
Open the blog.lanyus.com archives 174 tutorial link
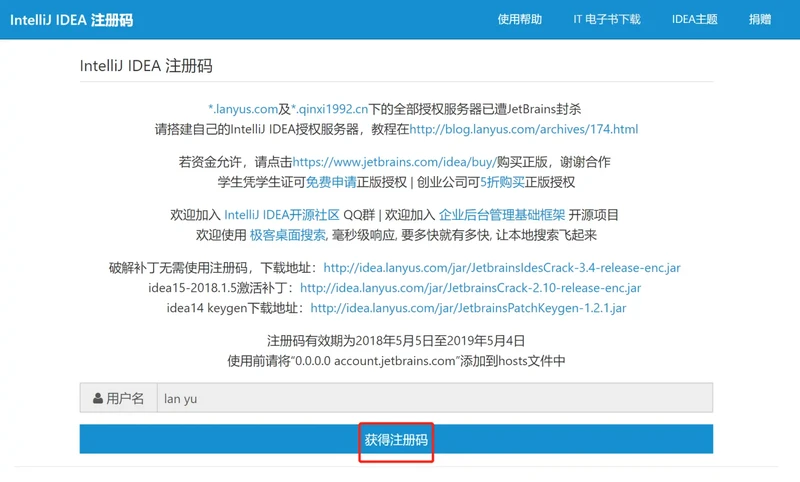point(523,129)
